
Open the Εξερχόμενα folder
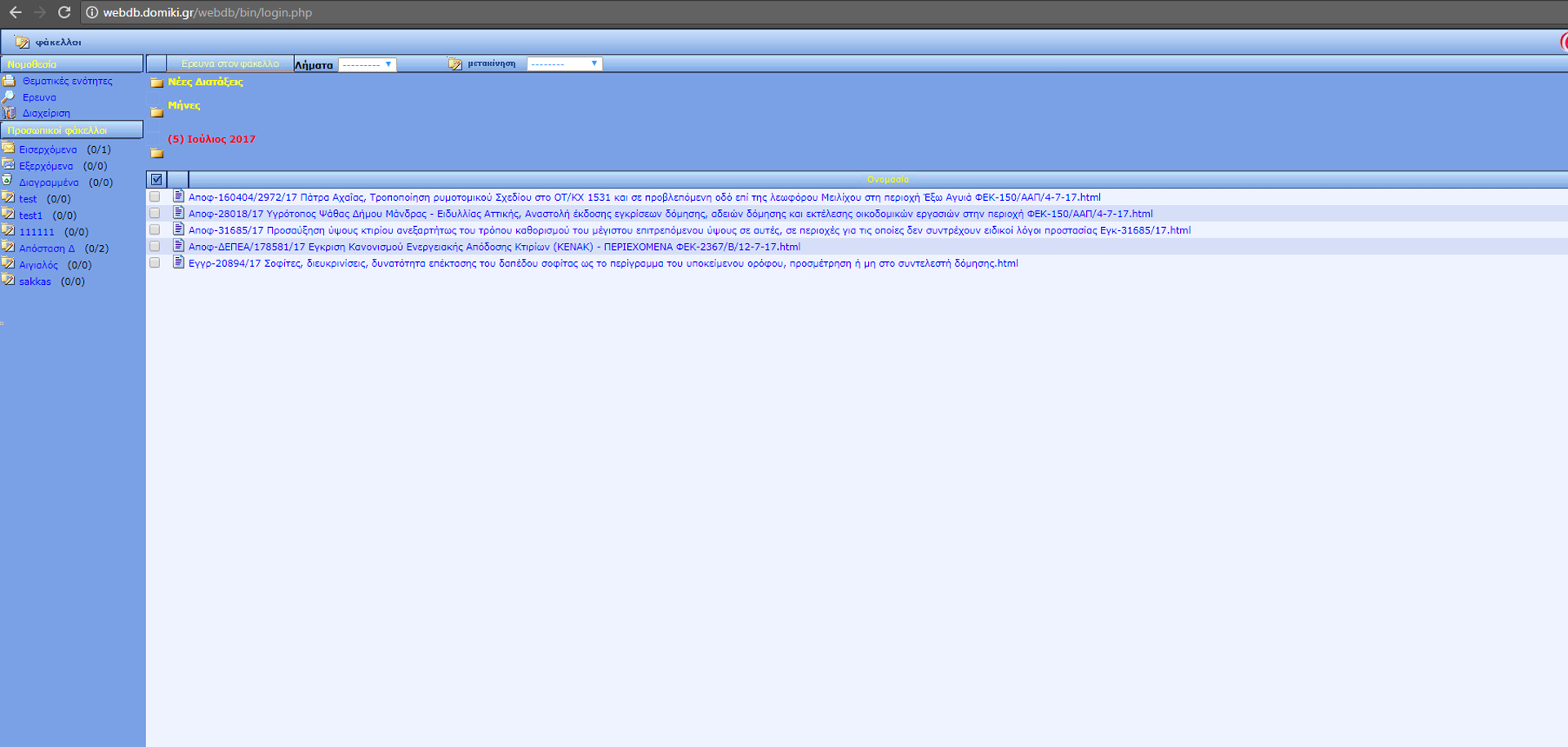tap(46, 166)
